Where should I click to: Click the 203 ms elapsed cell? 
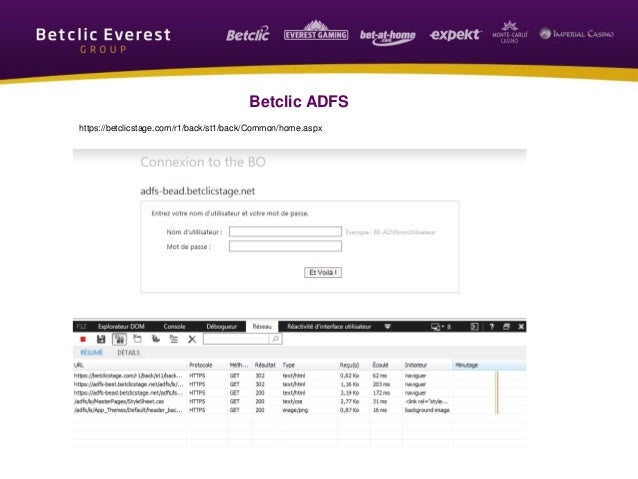pos(381,384)
